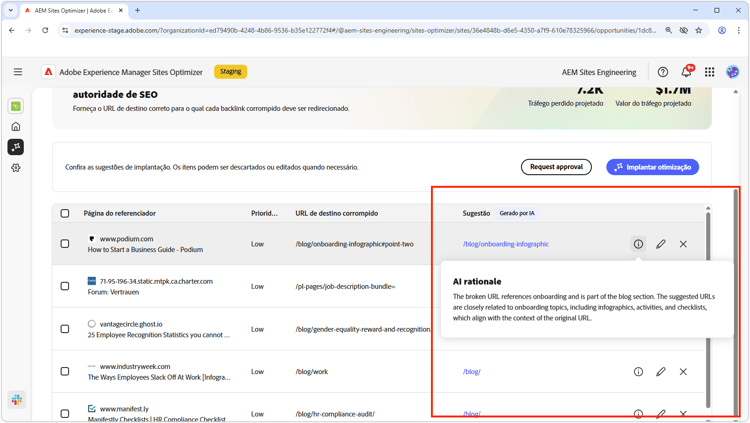Viewport: 750px width, 423px height.
Task: Open the Chrome profile icon
Action: coord(722,30)
